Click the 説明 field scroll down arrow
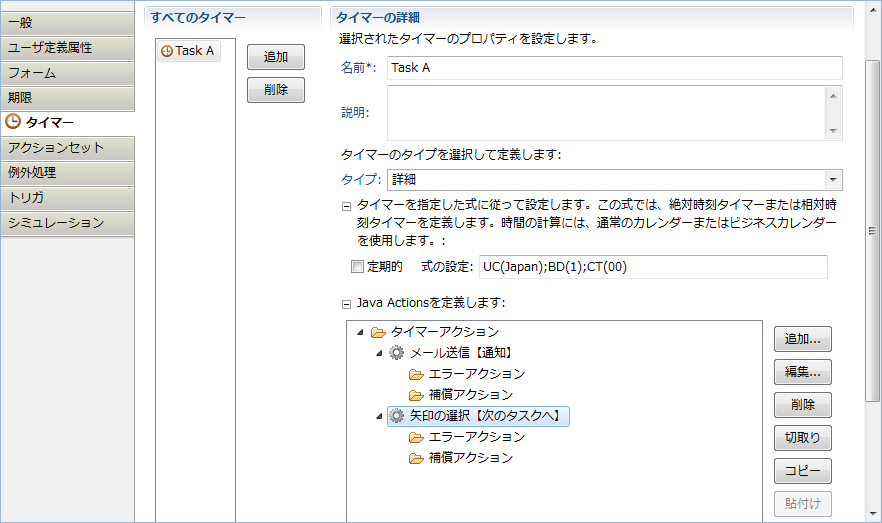 (834, 131)
